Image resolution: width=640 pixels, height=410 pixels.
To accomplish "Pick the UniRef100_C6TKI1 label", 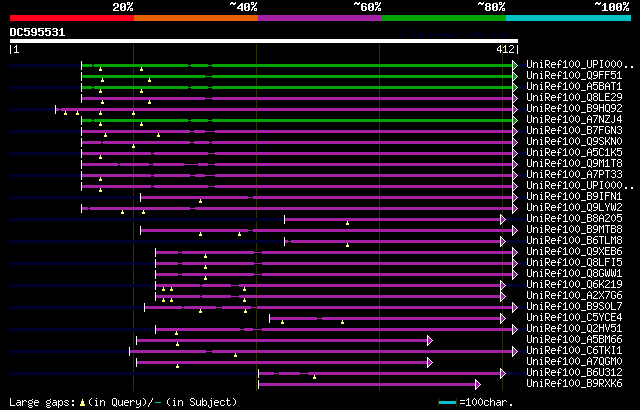I will click(574, 351).
